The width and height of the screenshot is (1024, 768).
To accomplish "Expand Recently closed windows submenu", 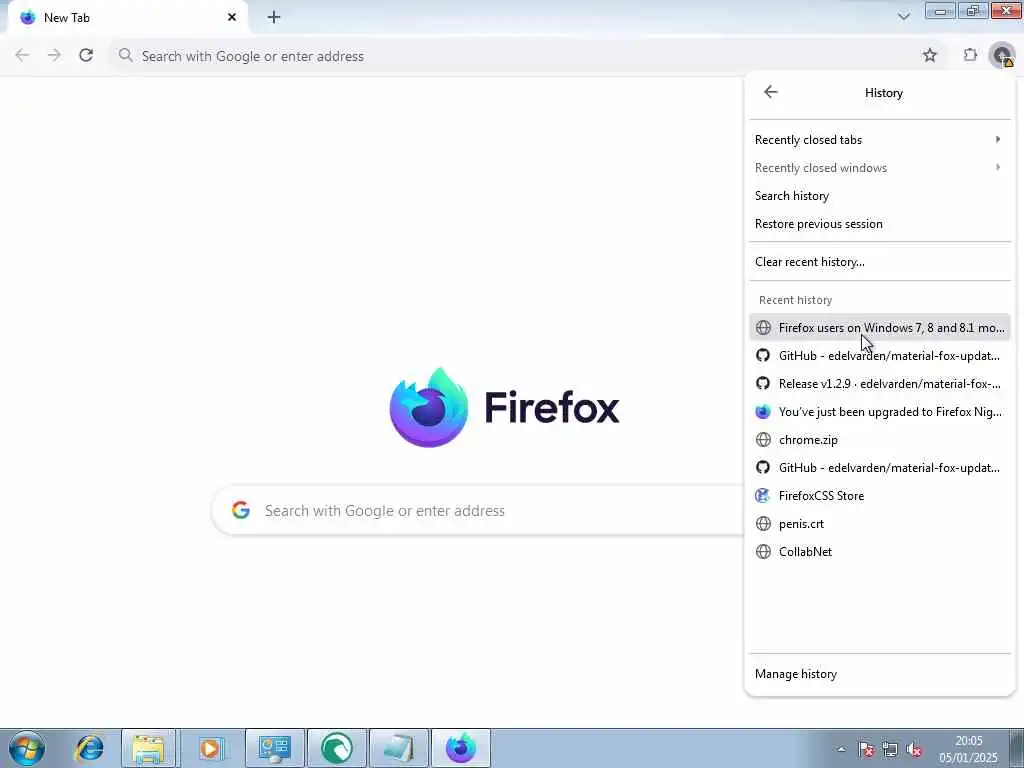I will click(x=880, y=168).
